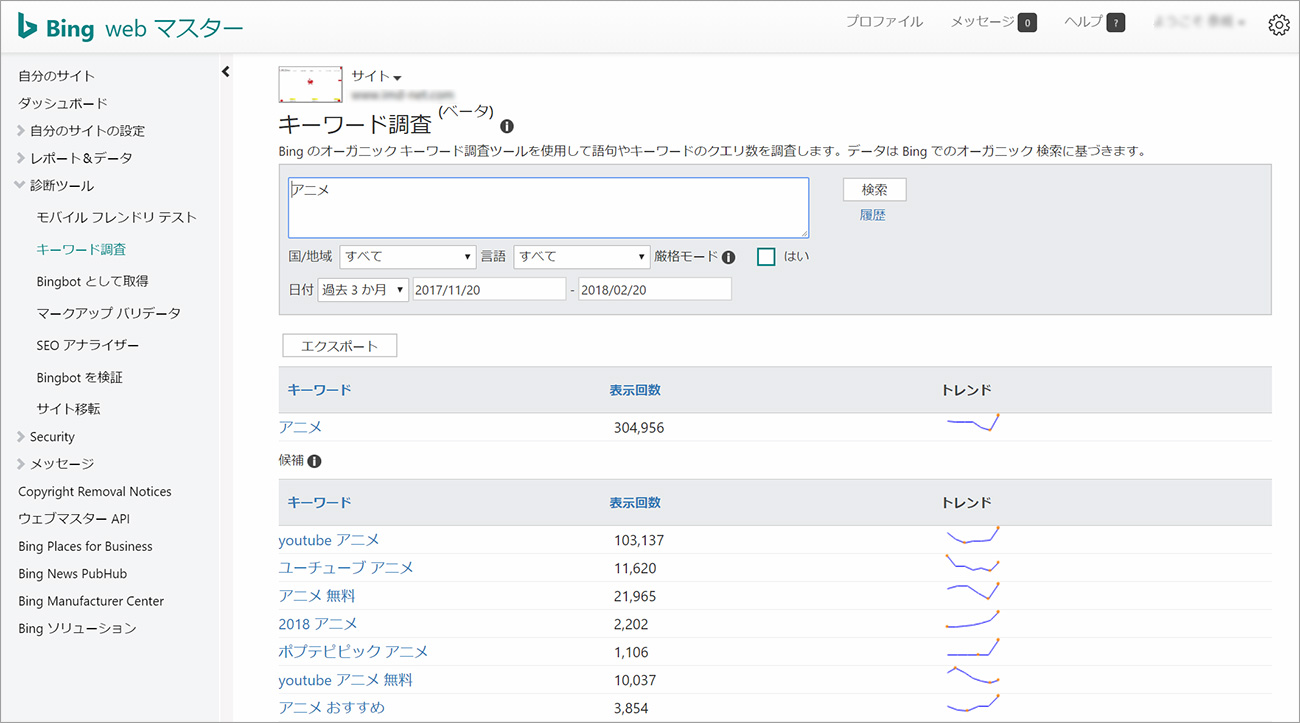Open the アニメ 無料 keyword link
Viewport: 1300px width, 723px height.
pyautogui.click(x=317, y=596)
